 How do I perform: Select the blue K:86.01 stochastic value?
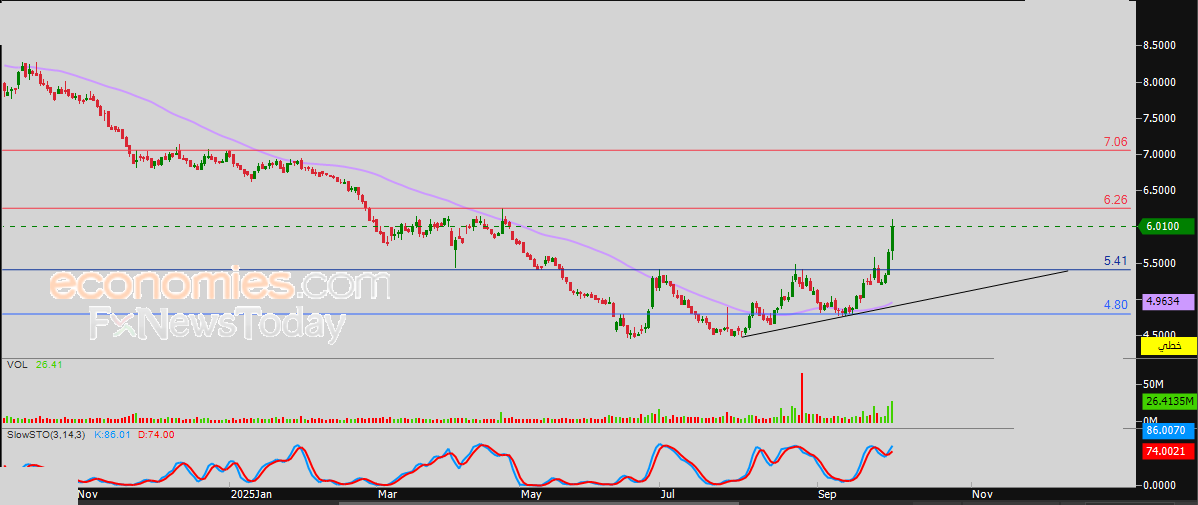[111, 435]
